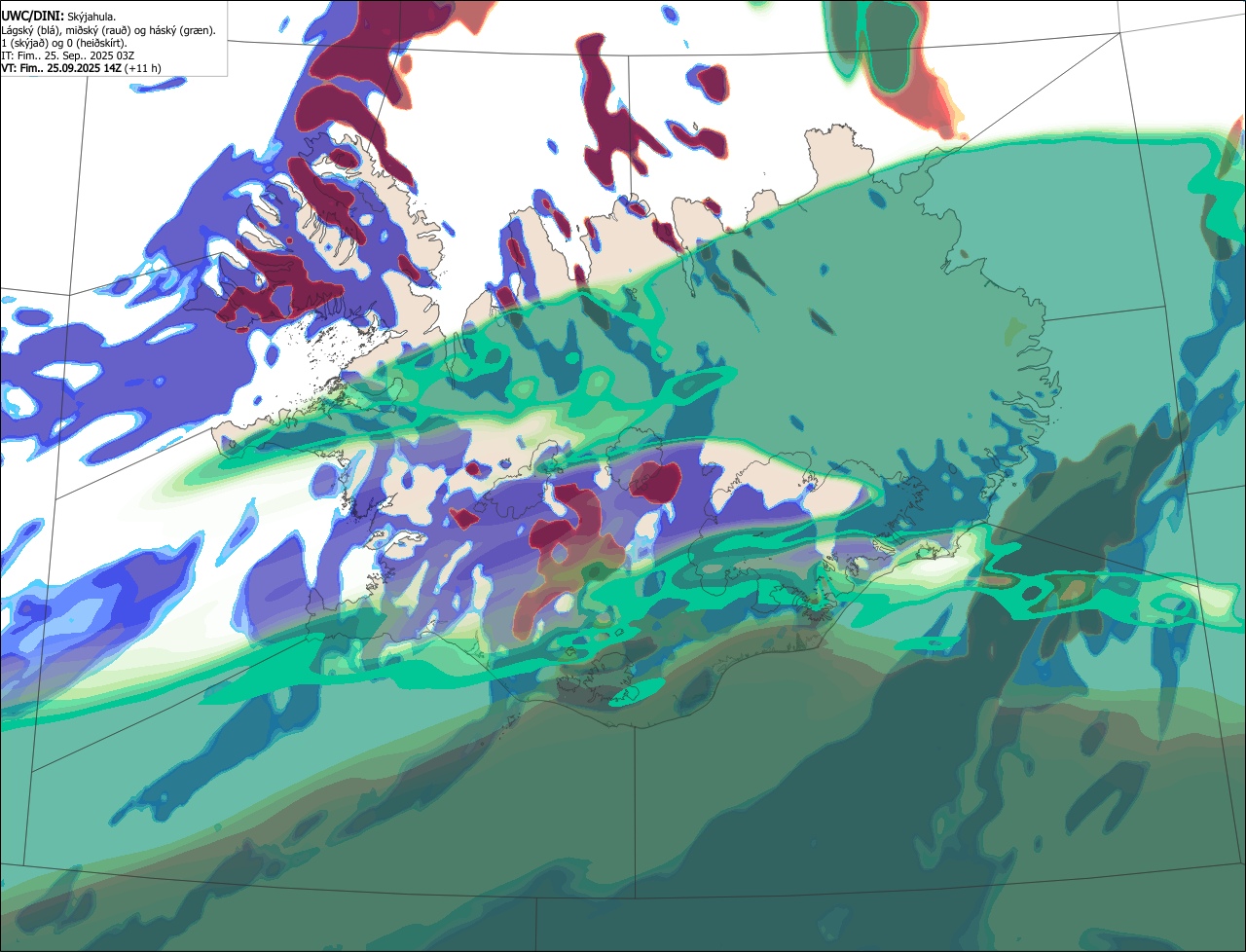
Task: Click the "Lágský (blá)" legend text
Action: coord(29,31)
